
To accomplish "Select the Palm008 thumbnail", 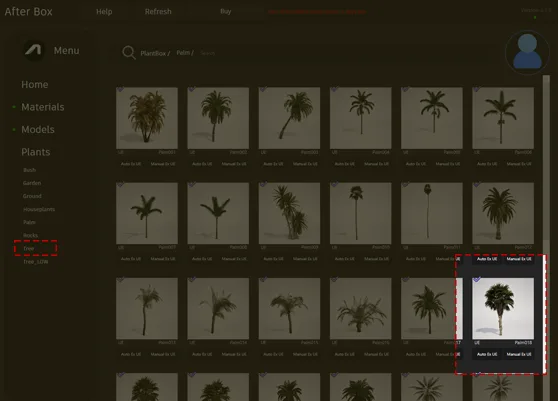I will click(x=218, y=213).
